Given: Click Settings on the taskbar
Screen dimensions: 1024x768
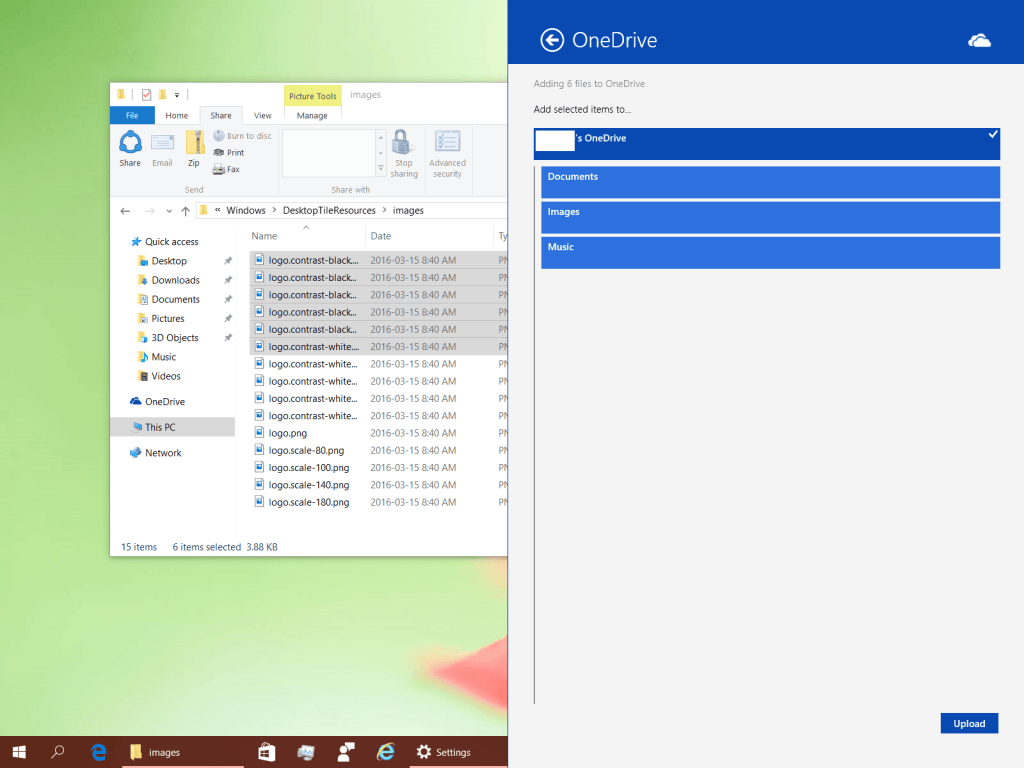Looking at the screenshot, I should [444, 752].
